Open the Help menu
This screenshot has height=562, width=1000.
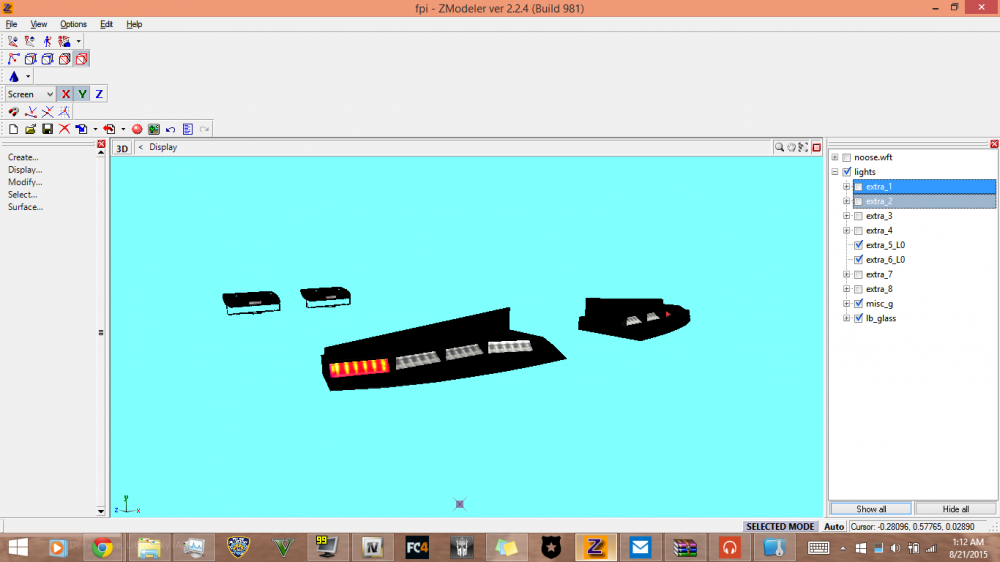134,24
